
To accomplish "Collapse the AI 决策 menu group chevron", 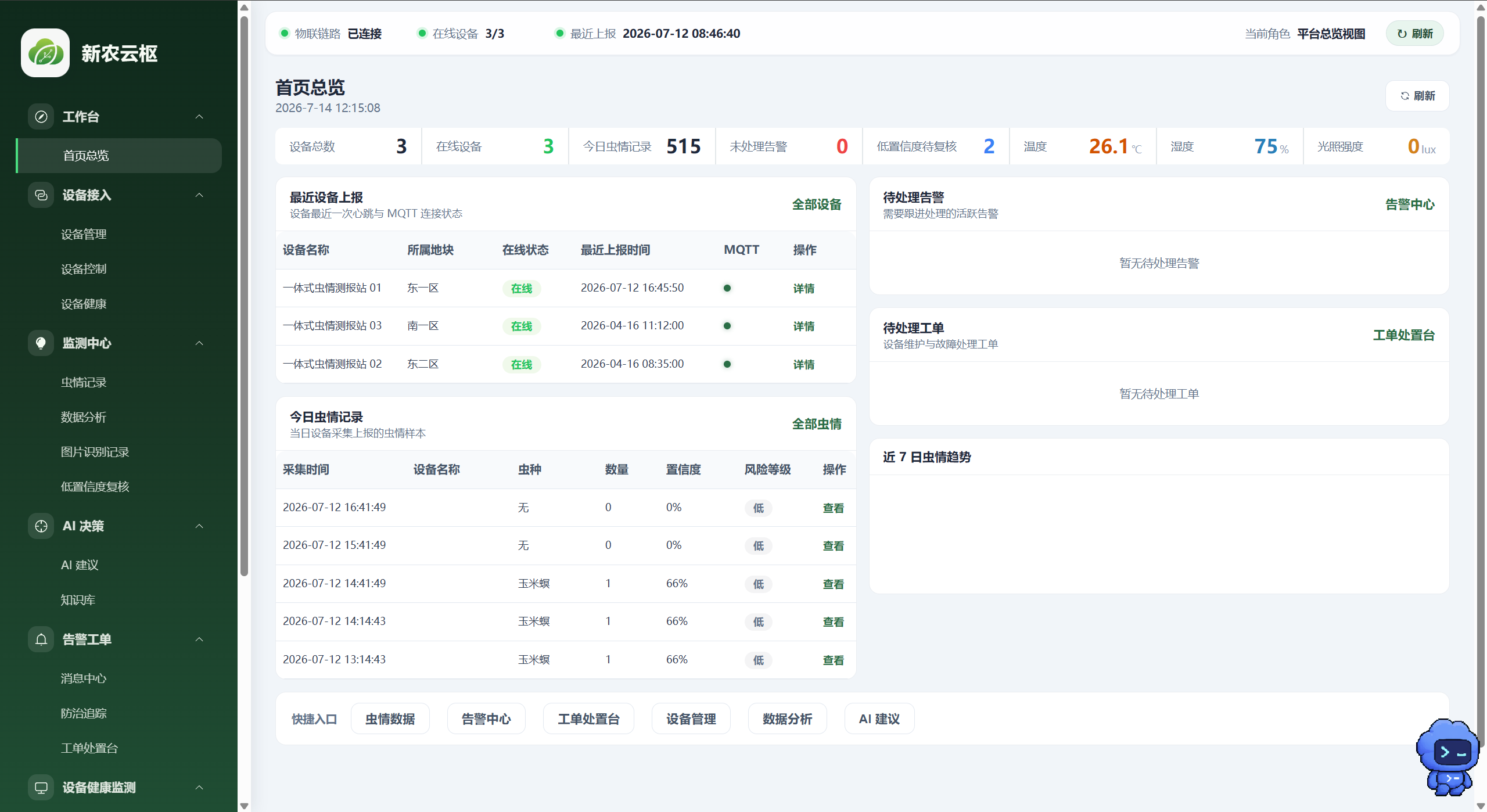I will tap(199, 526).
